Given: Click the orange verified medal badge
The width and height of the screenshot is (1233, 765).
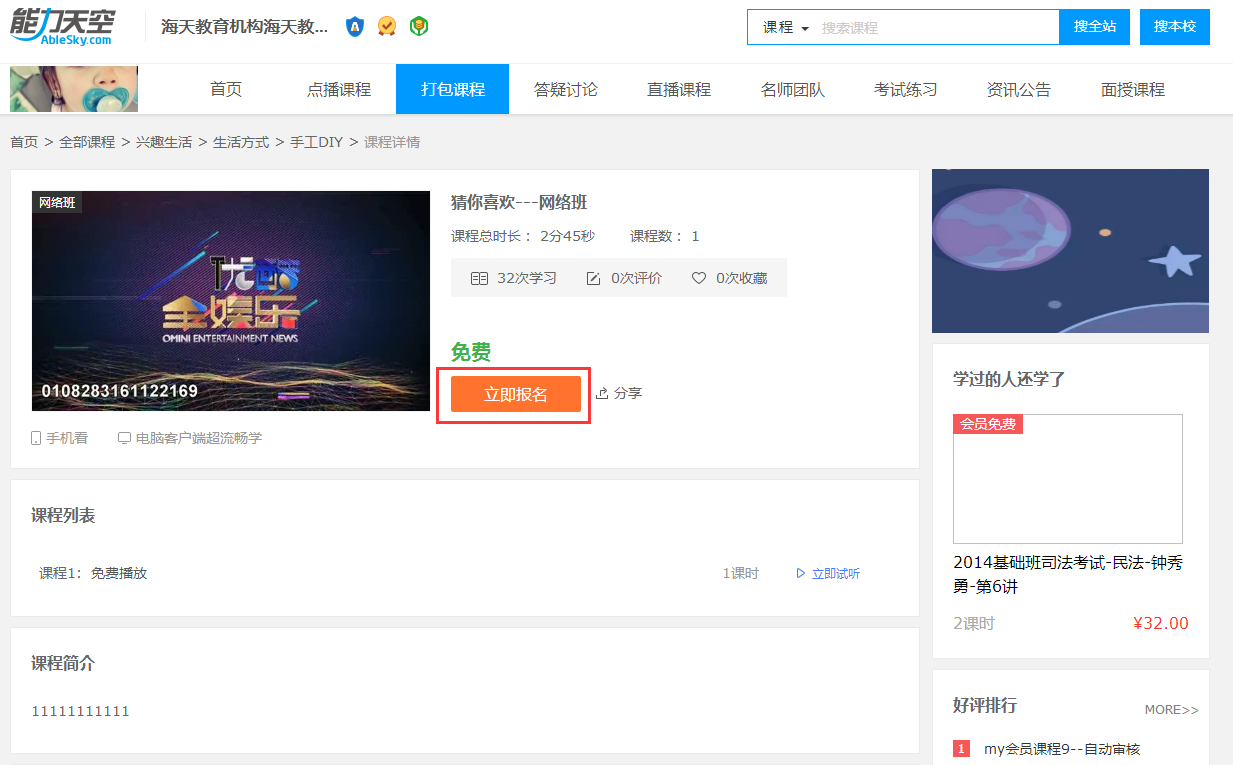Looking at the screenshot, I should [387, 27].
